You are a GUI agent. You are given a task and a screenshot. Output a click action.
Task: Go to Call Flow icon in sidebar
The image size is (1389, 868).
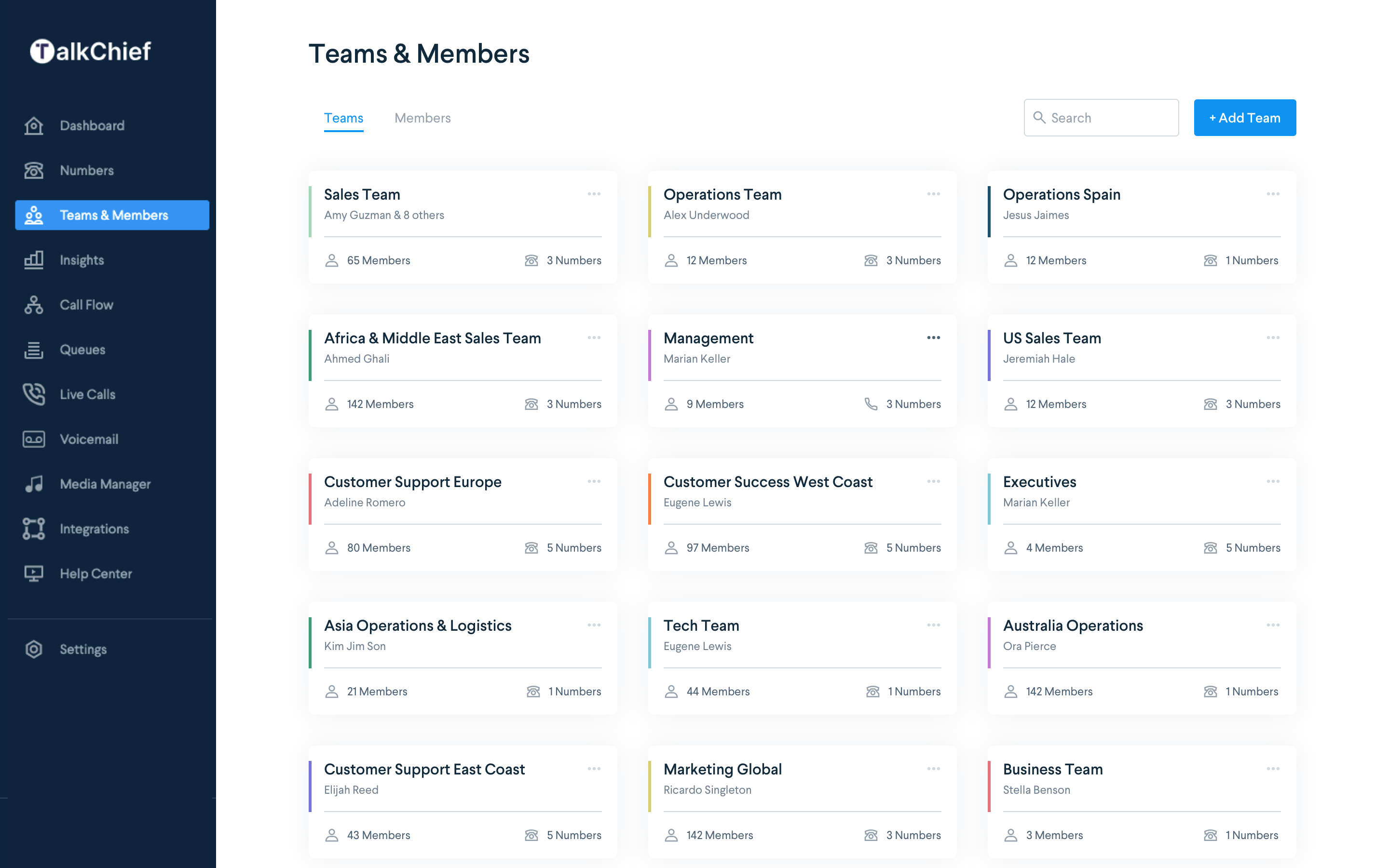pyautogui.click(x=33, y=305)
